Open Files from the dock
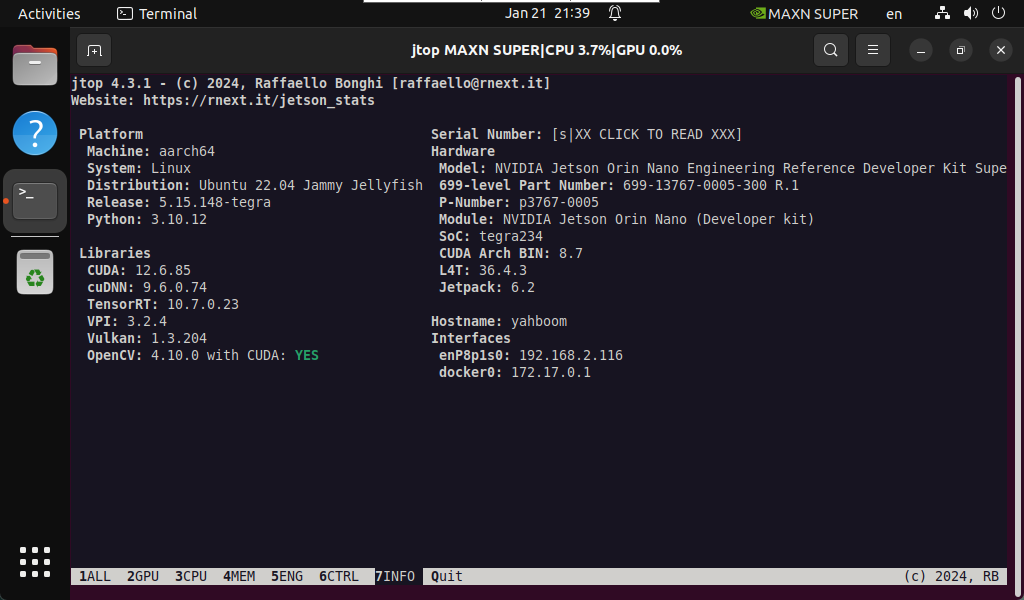Screen dimensions: 1024x600 click(x=35, y=66)
